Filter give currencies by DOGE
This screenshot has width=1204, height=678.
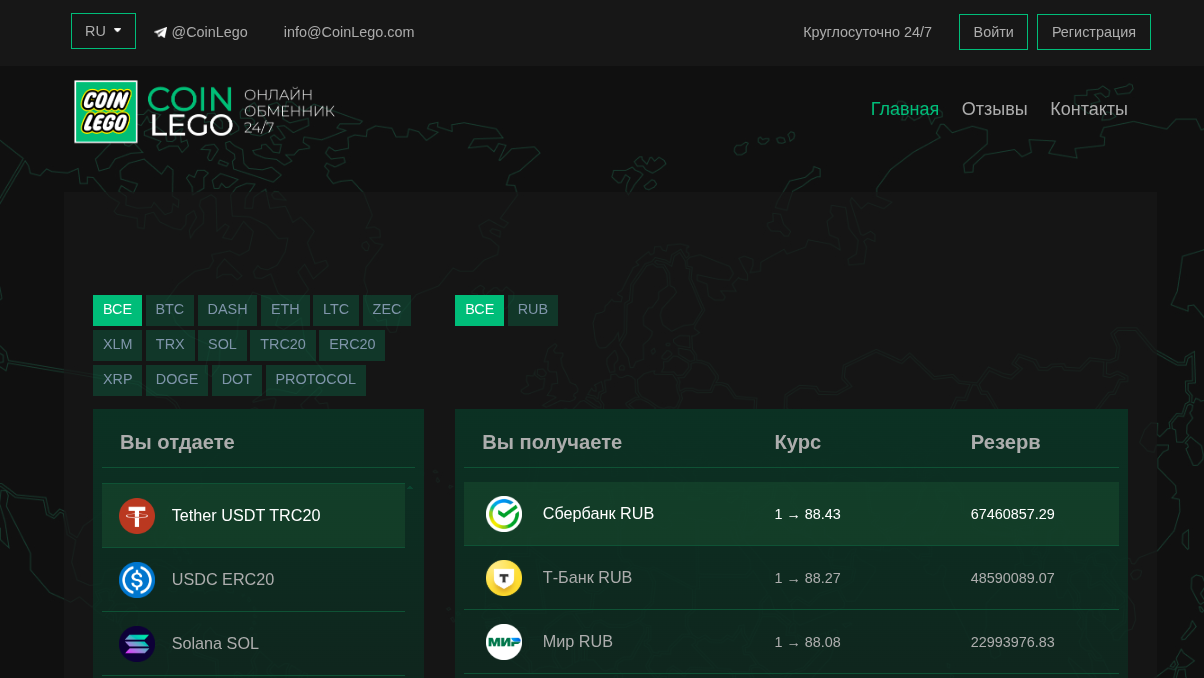point(177,380)
